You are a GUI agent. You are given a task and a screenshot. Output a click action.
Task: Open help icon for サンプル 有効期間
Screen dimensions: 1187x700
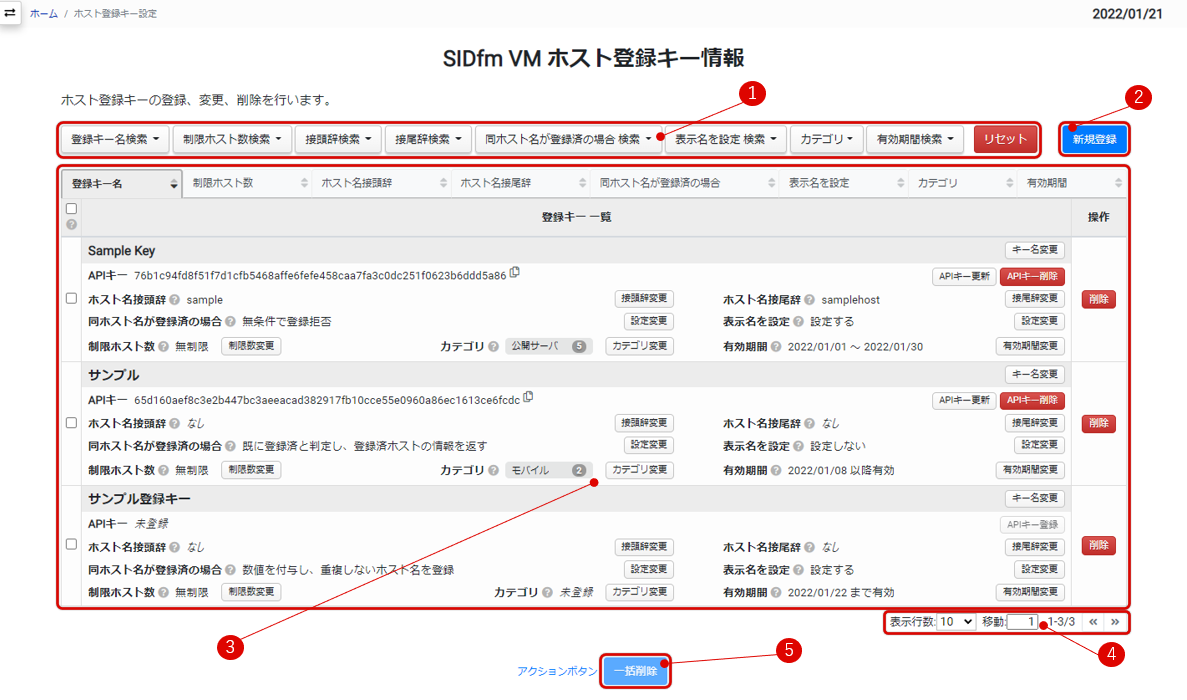coord(776,471)
